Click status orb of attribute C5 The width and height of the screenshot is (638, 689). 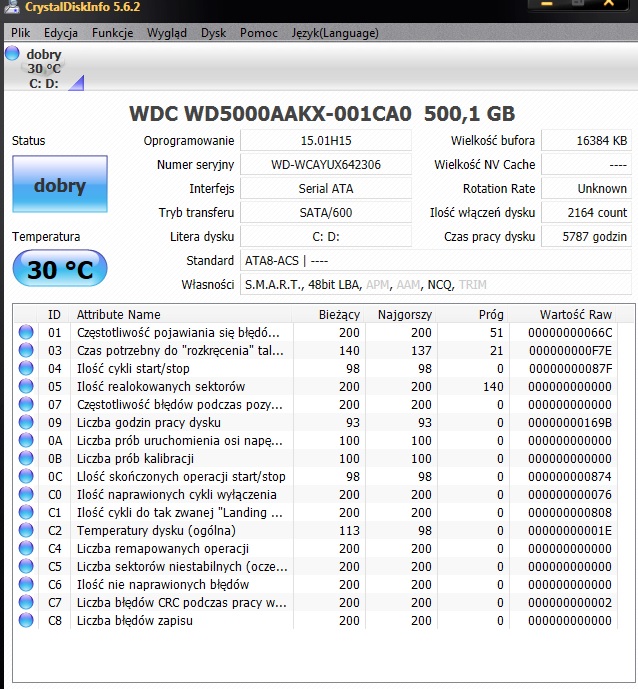[26, 566]
